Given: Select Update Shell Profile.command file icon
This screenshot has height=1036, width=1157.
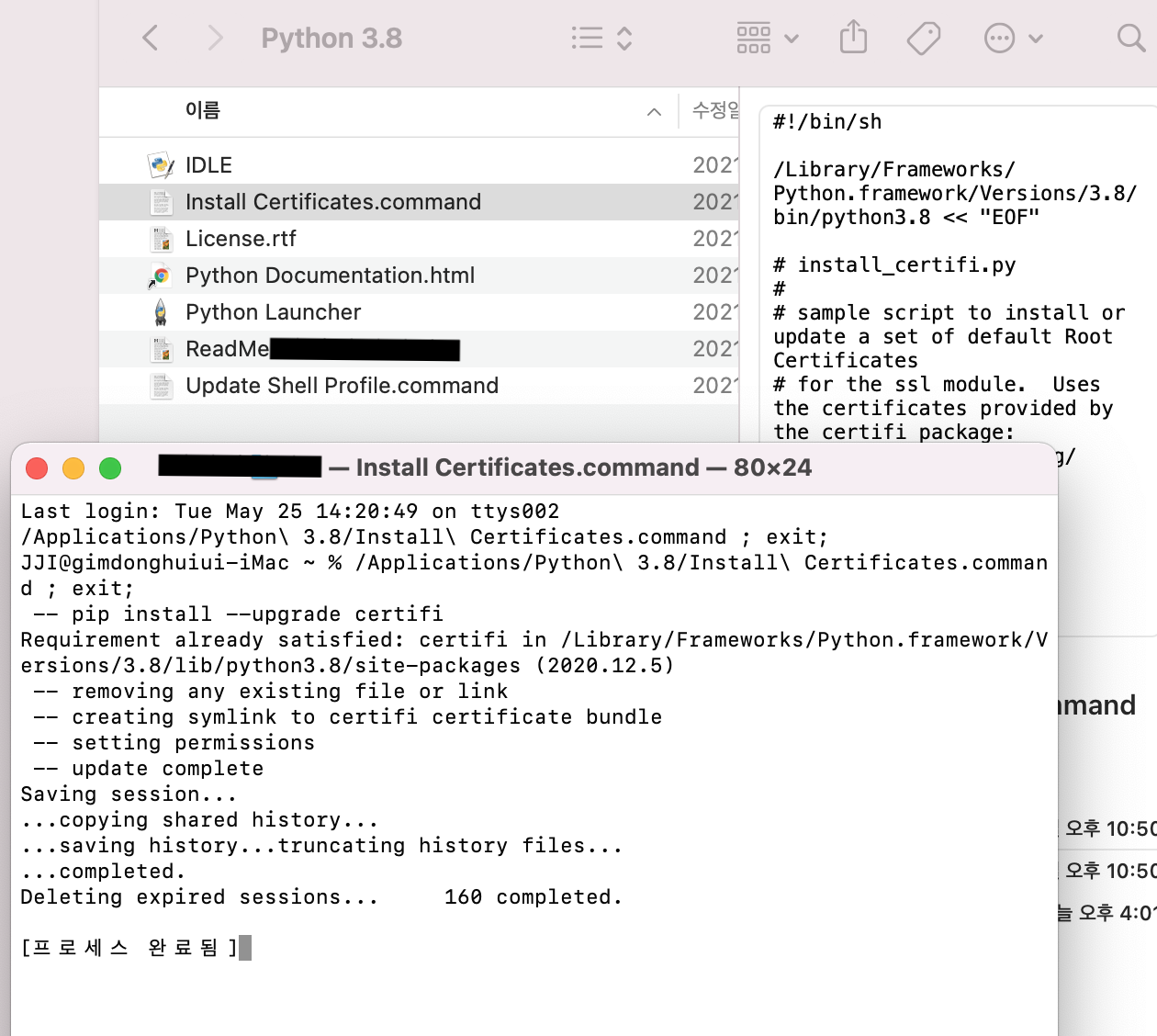Looking at the screenshot, I should click(161, 386).
